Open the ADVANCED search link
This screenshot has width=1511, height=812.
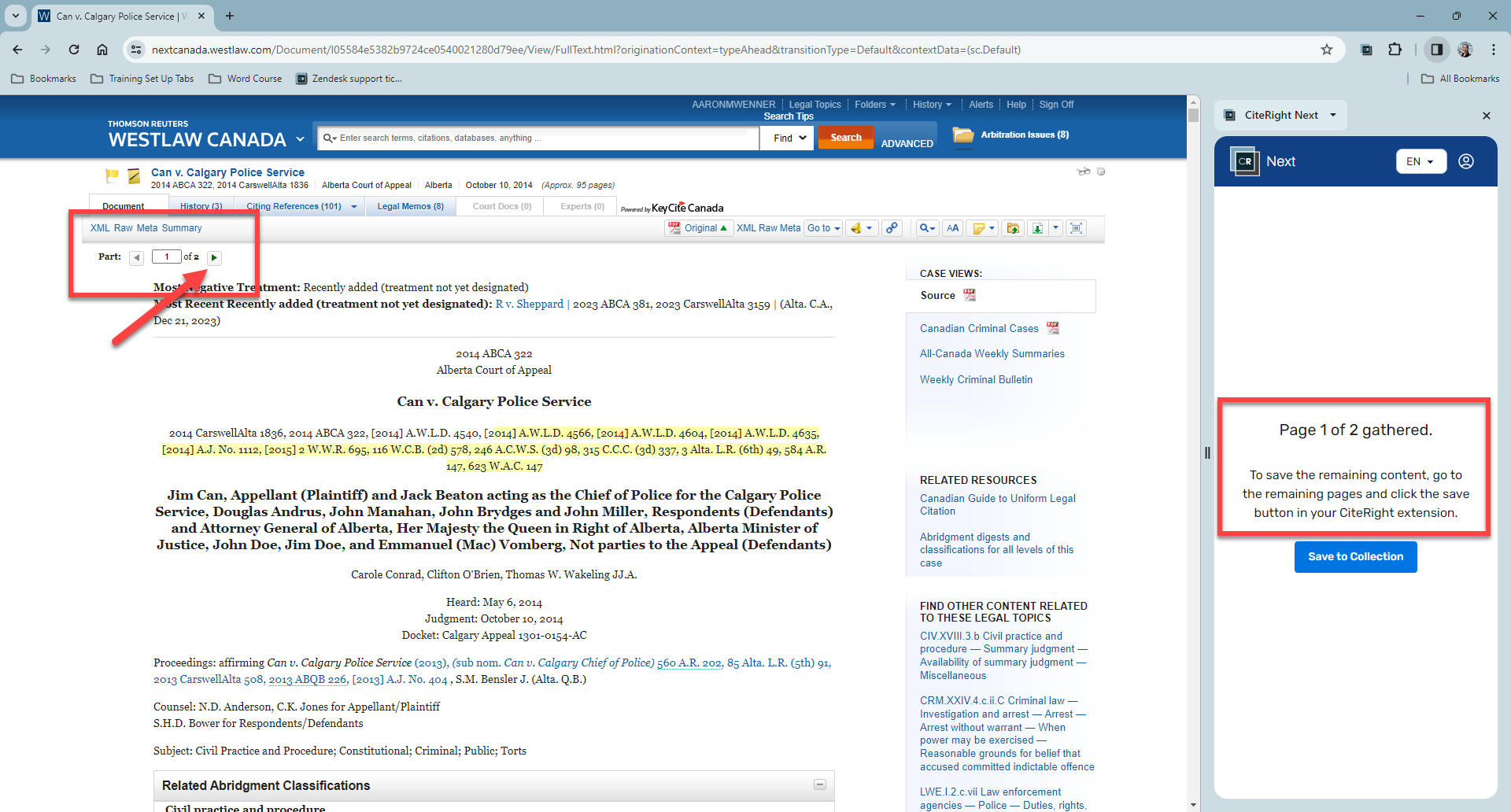tap(907, 143)
